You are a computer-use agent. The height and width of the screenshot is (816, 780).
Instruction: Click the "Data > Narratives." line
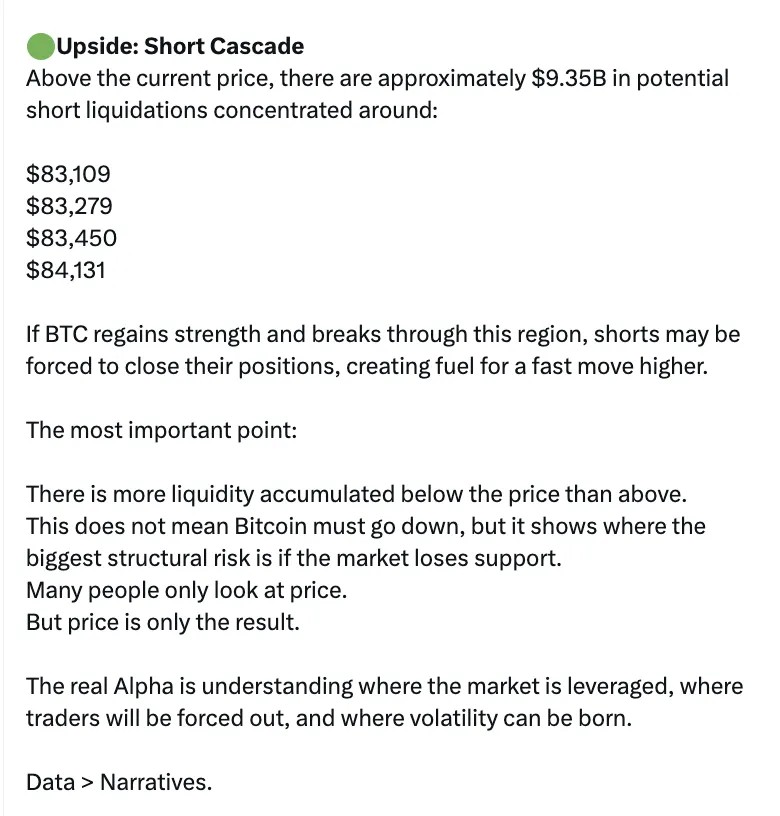click(x=119, y=782)
